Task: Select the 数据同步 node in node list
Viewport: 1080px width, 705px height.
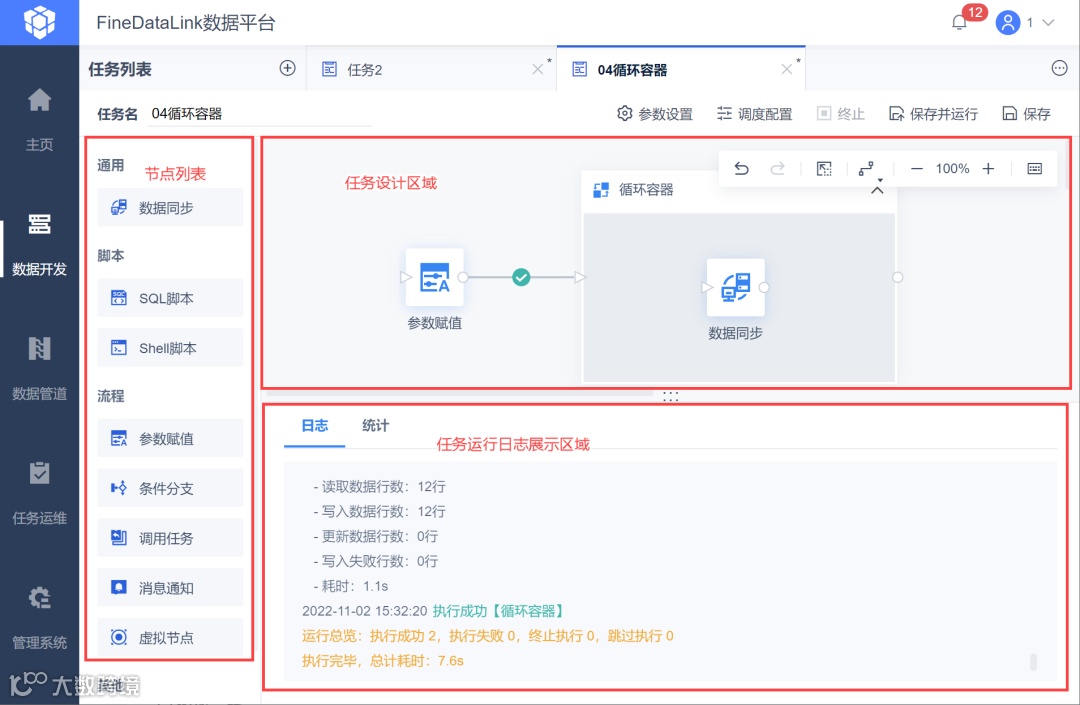Action: (170, 207)
